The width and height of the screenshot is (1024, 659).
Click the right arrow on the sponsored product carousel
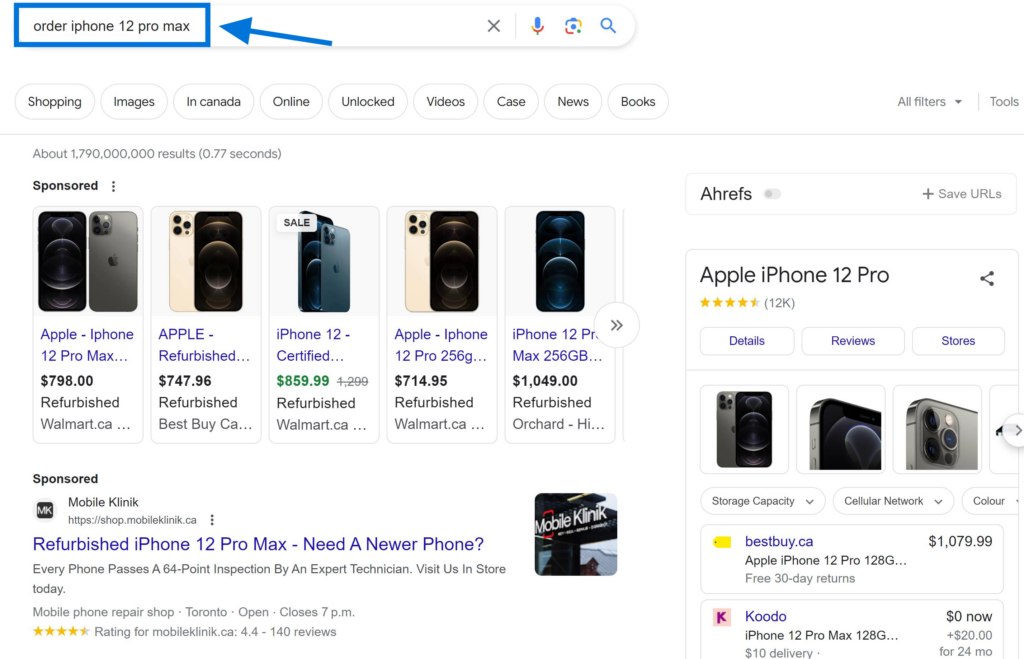(x=617, y=324)
